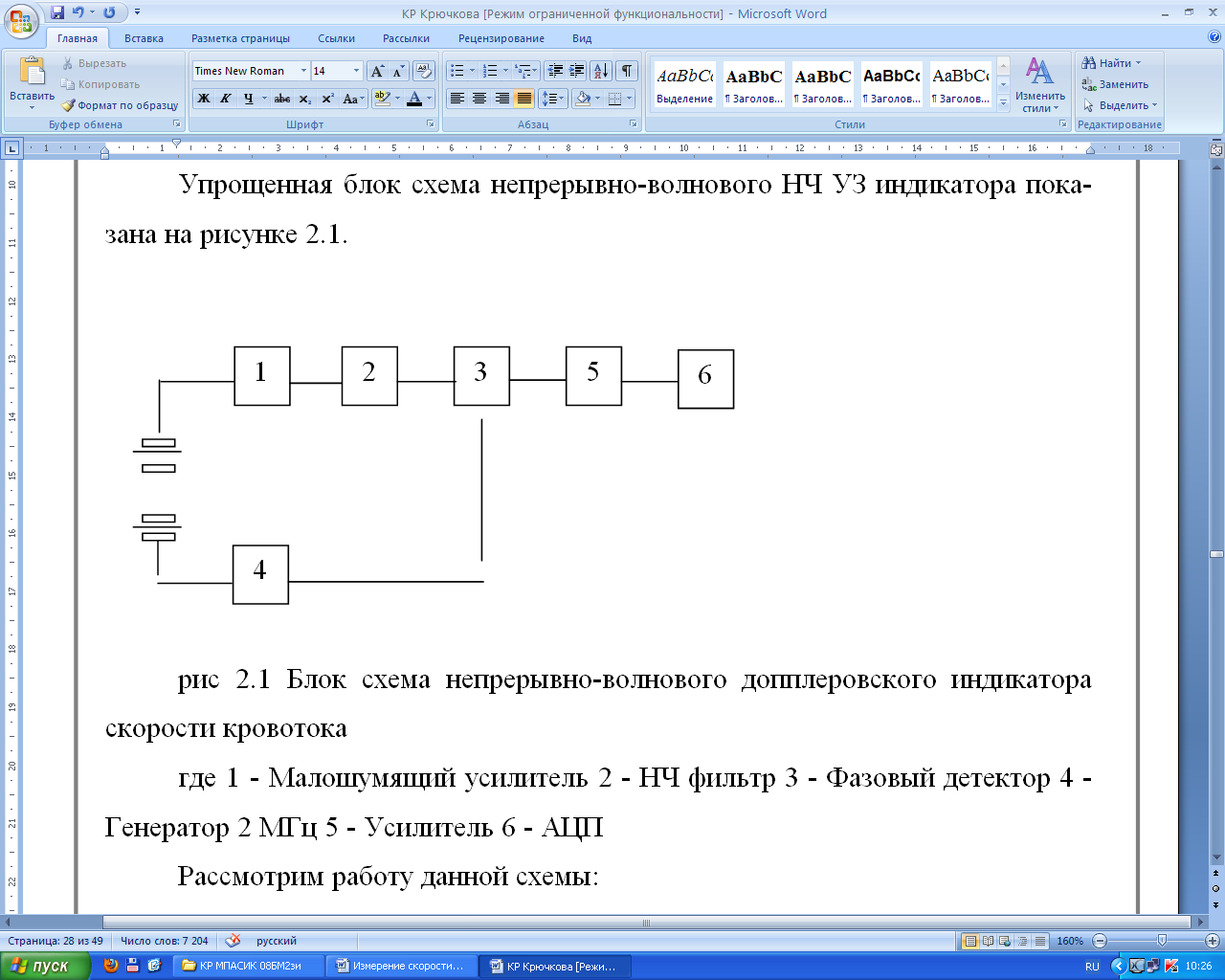Image resolution: width=1225 pixels, height=980 pixels.
Task: Open Internet Explorer quick launch icon
Action: (154, 966)
